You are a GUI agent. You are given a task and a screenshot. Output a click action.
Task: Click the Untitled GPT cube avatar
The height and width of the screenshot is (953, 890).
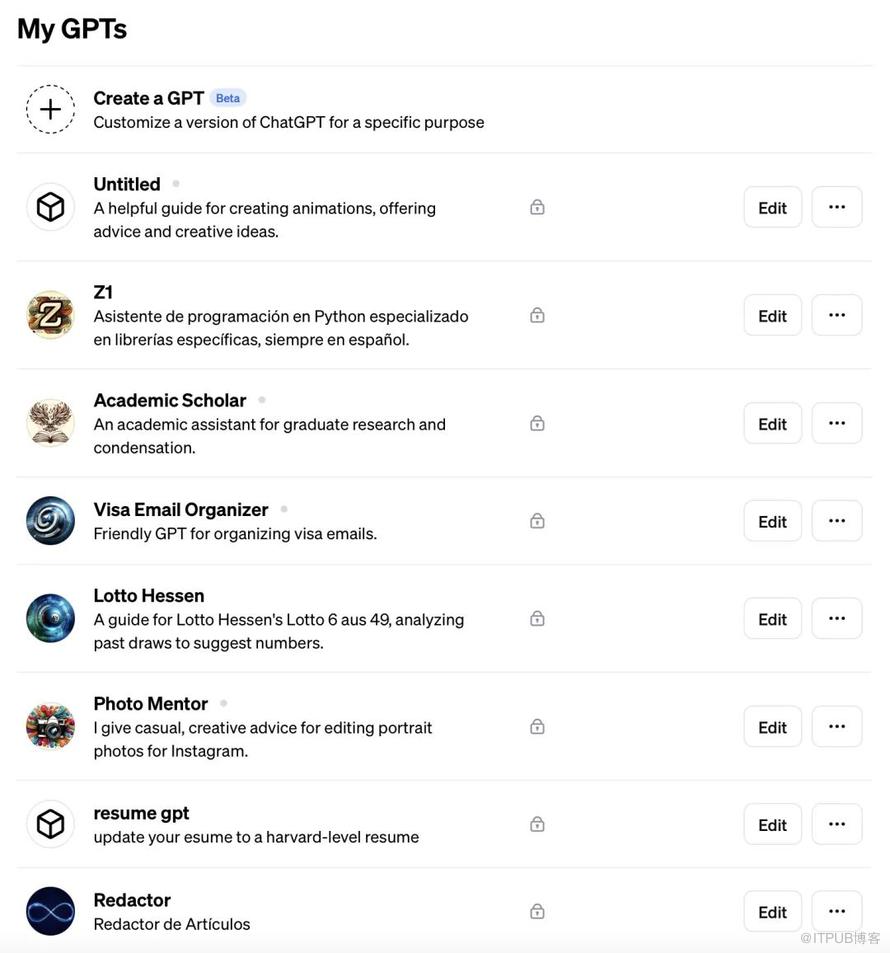[50, 207]
